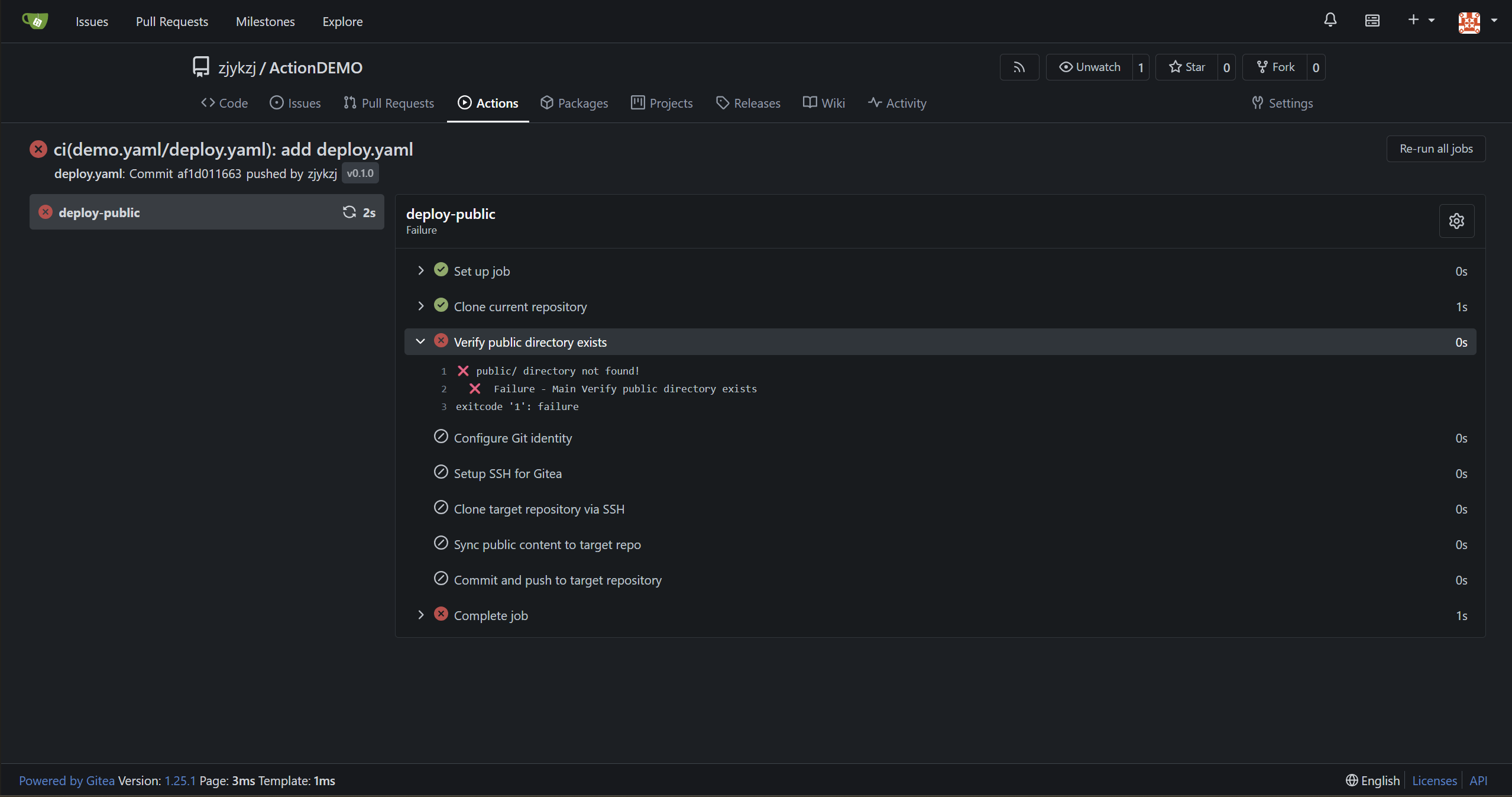Click the re-run icon on deploy-public job
The image size is (1512, 797).
point(349,212)
